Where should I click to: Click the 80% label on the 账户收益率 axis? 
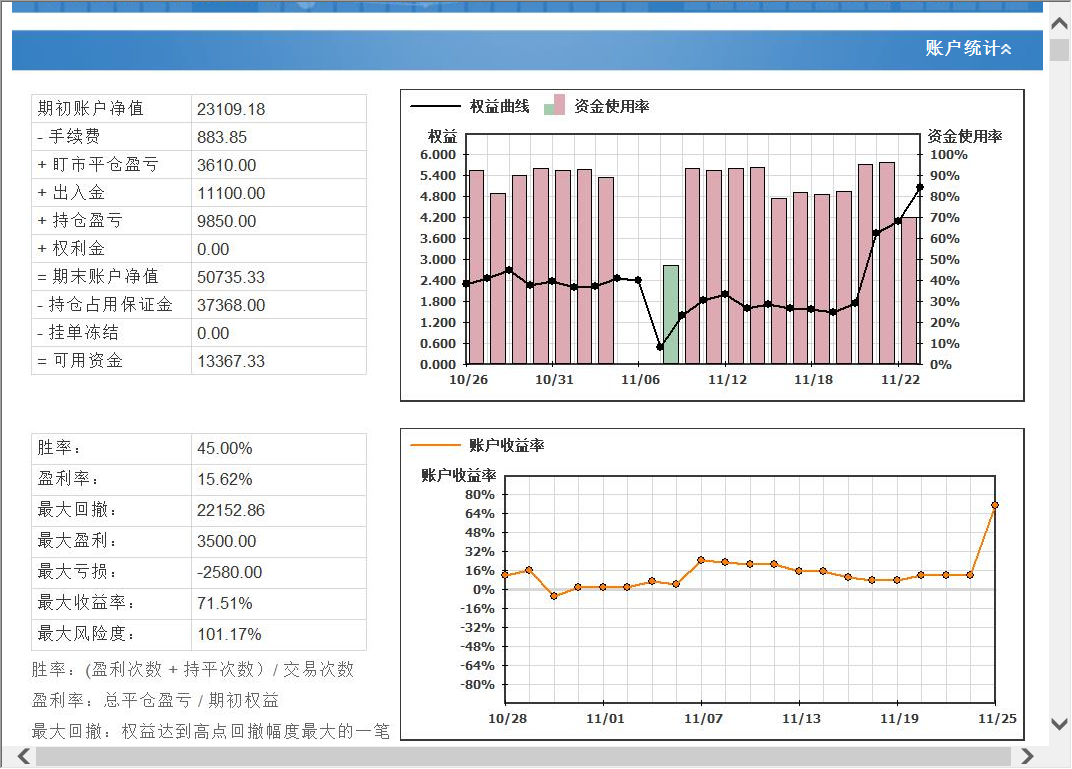point(479,494)
